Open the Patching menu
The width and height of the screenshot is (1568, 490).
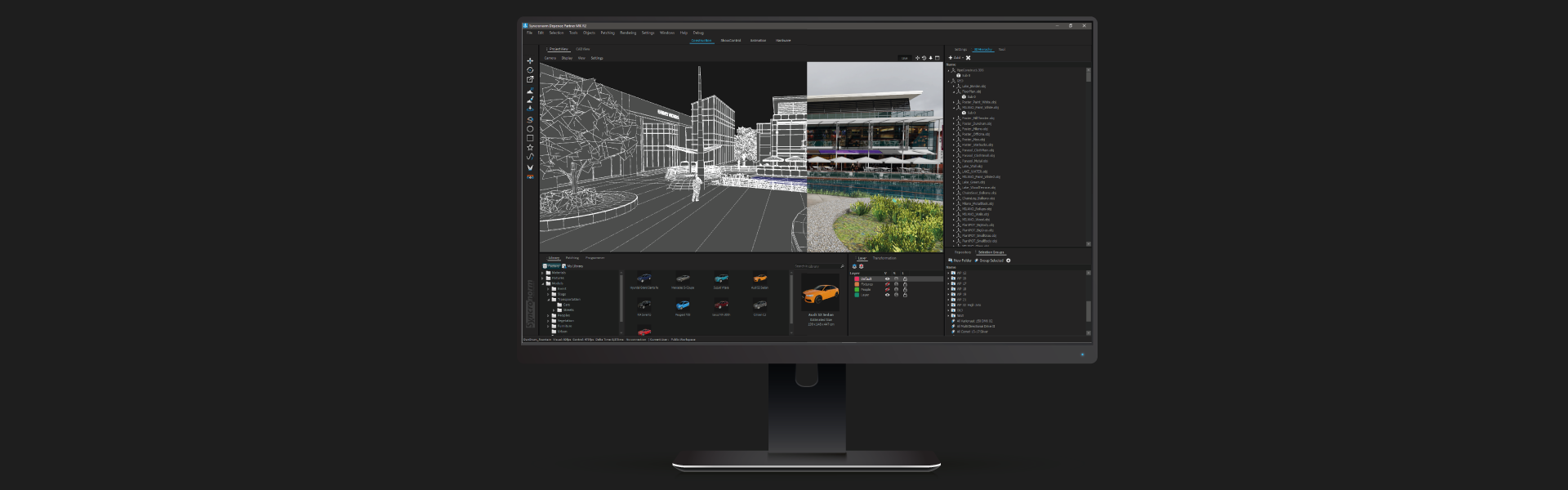tap(608, 33)
